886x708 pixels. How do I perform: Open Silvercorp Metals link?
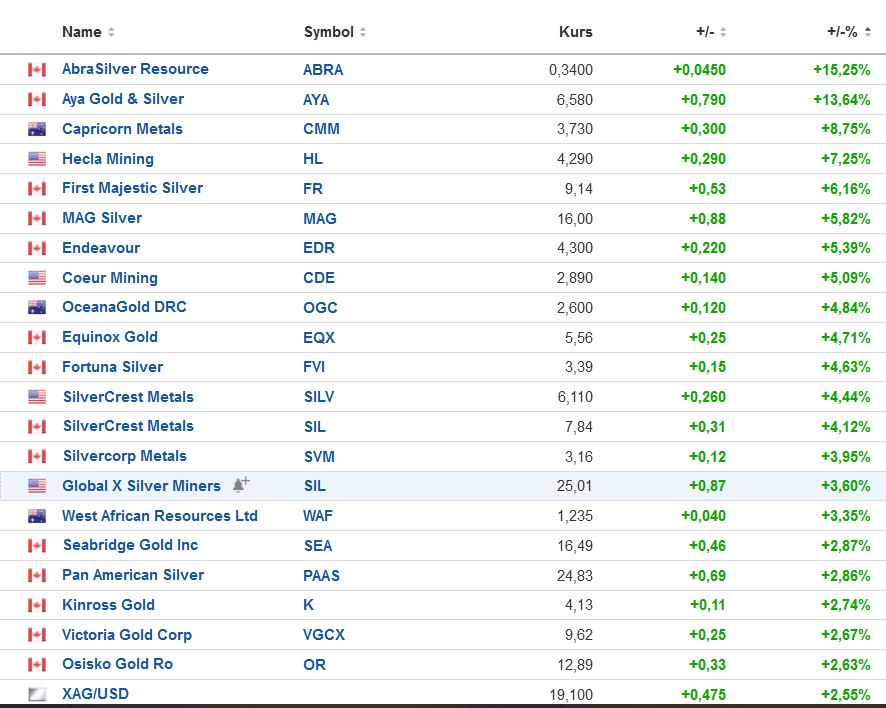point(124,456)
